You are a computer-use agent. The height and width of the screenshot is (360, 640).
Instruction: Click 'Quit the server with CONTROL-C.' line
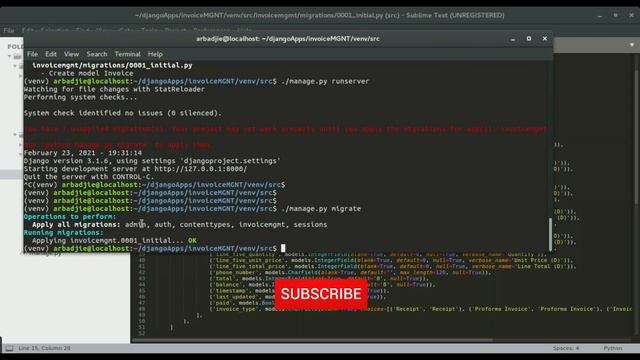(x=89, y=177)
